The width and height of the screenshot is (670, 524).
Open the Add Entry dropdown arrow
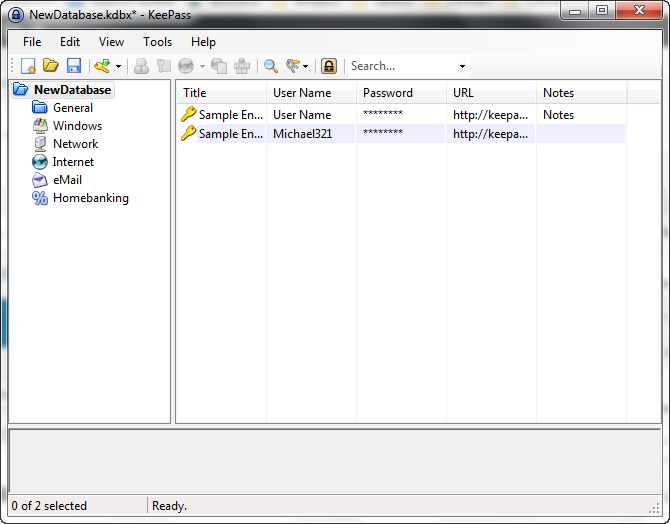click(x=118, y=67)
